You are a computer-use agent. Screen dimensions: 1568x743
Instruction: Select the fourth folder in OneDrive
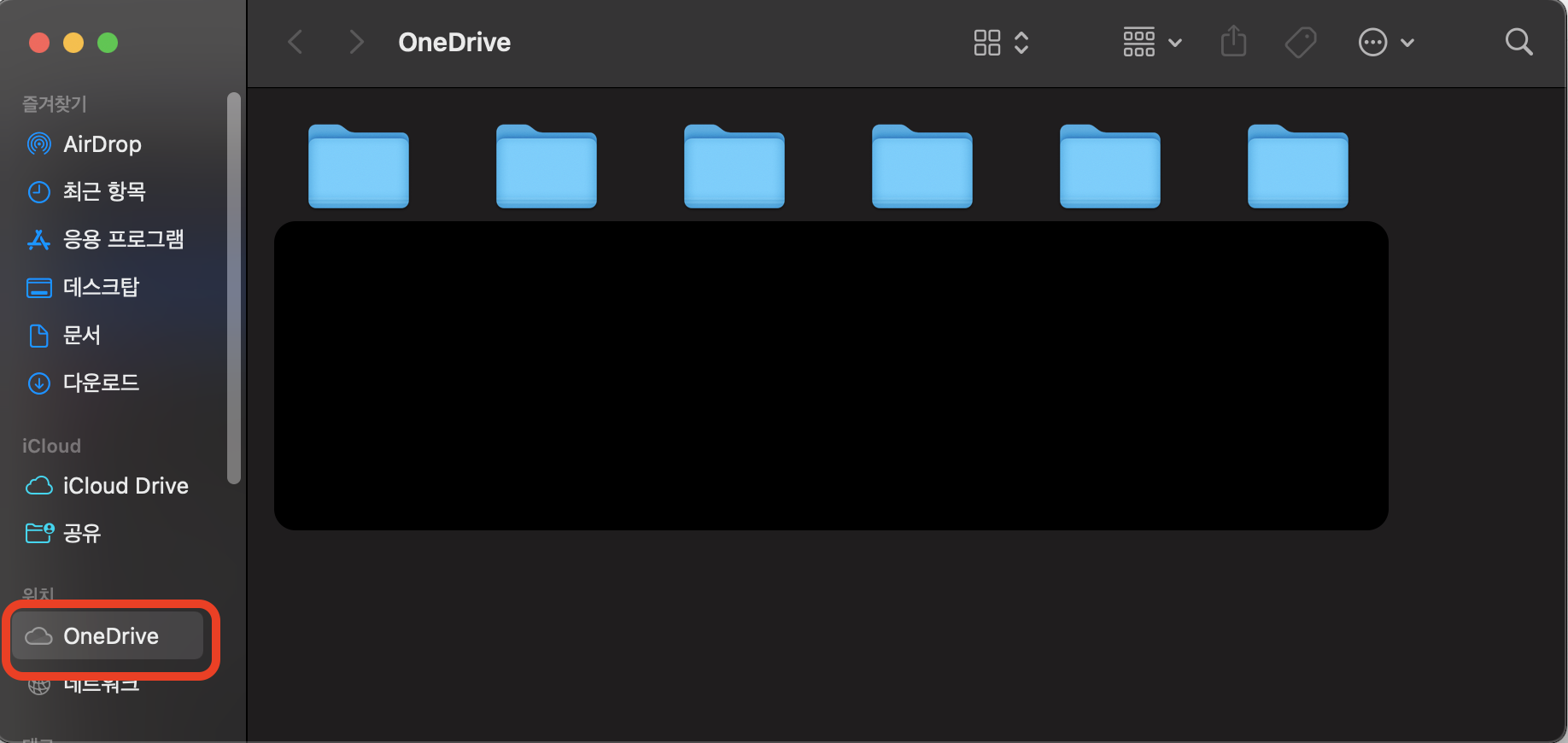[922, 167]
